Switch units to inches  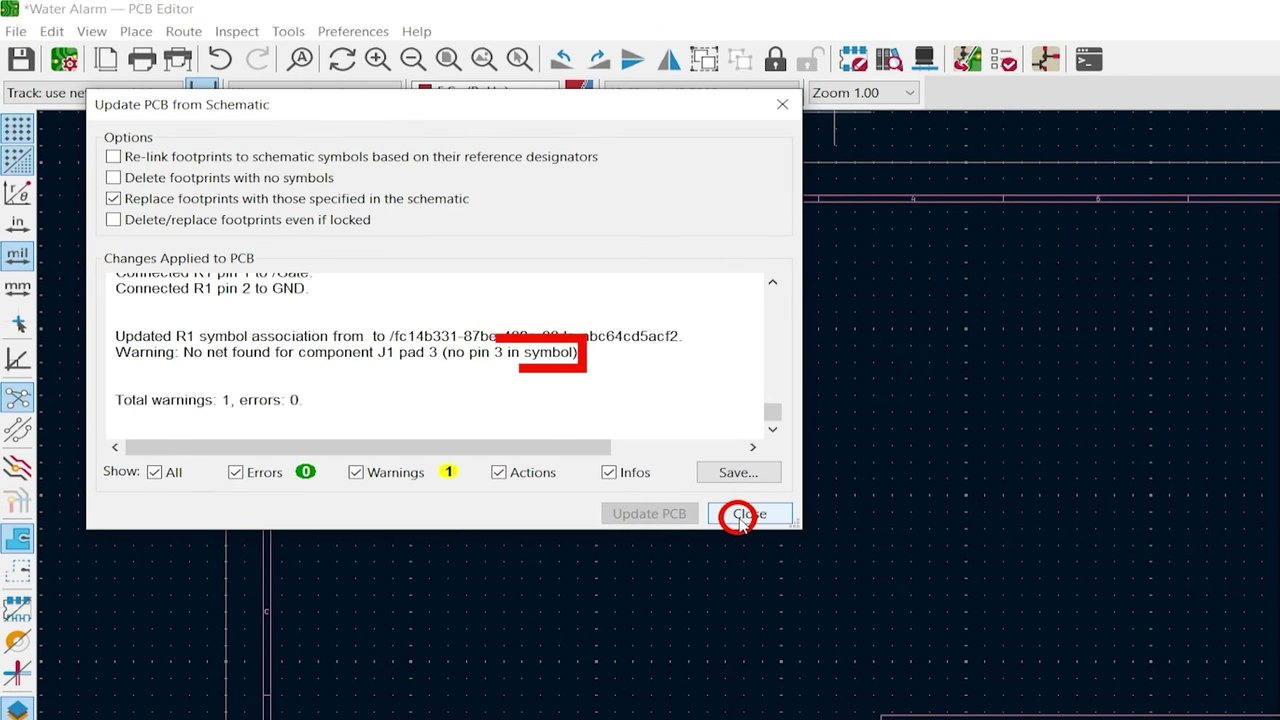click(x=18, y=223)
